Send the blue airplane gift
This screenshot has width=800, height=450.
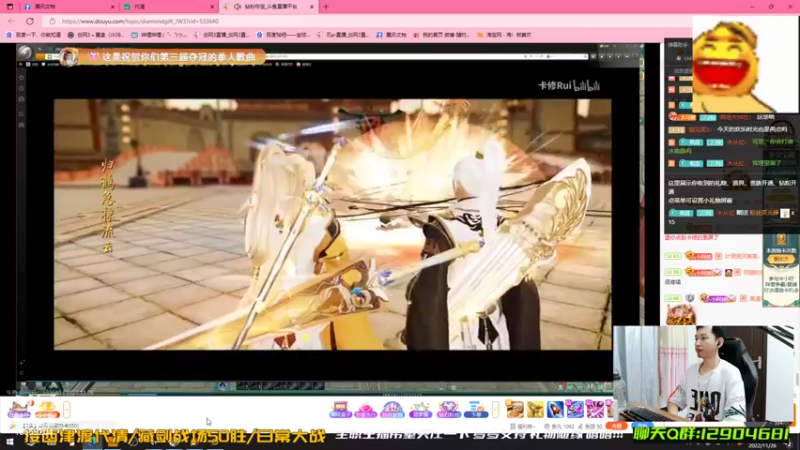(x=575, y=409)
